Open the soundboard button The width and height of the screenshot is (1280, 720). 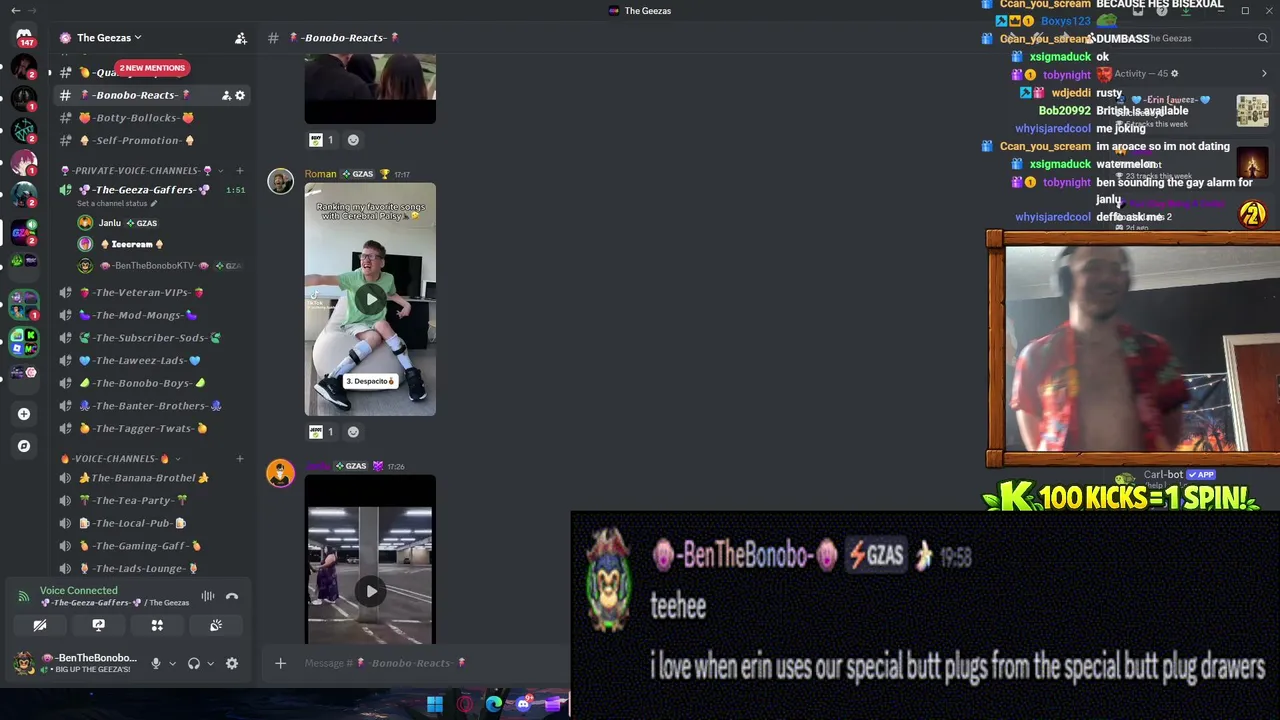click(216, 625)
